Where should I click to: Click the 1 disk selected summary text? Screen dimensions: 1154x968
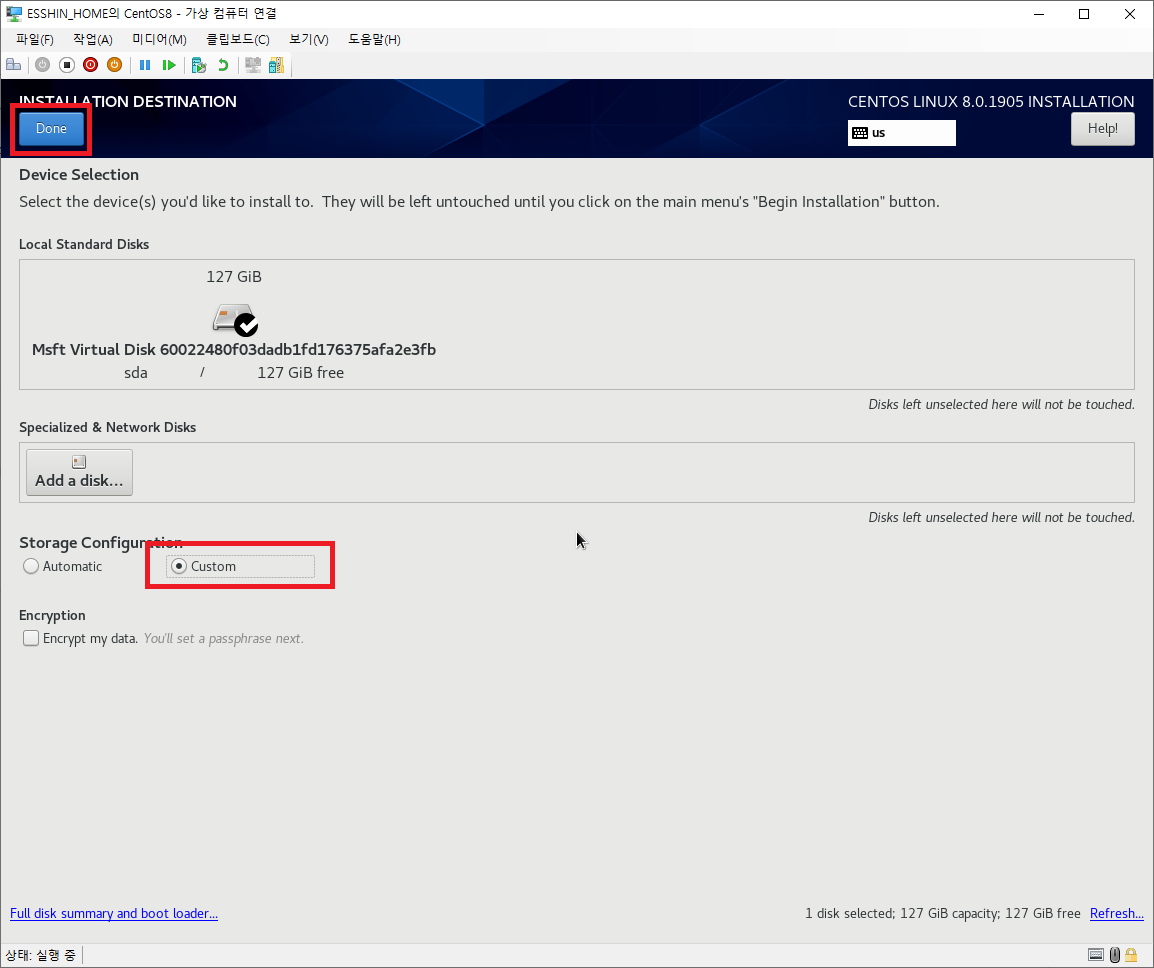click(942, 913)
